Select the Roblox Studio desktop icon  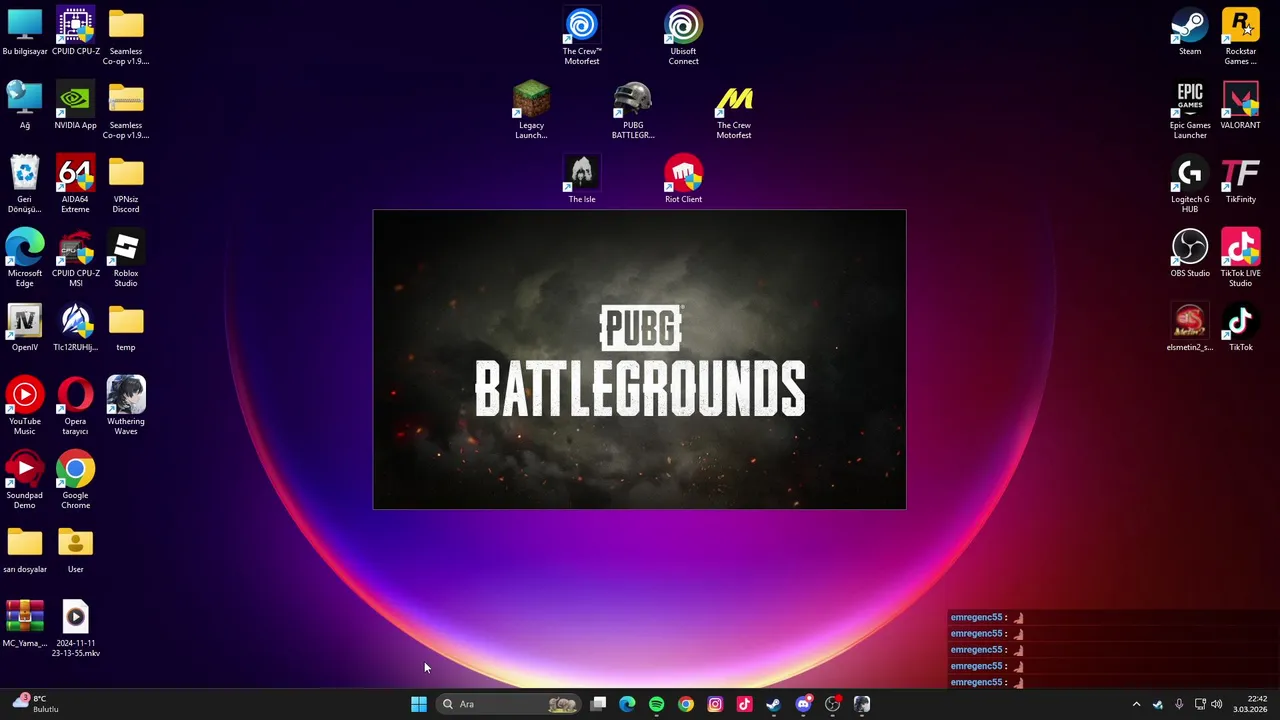point(126,258)
